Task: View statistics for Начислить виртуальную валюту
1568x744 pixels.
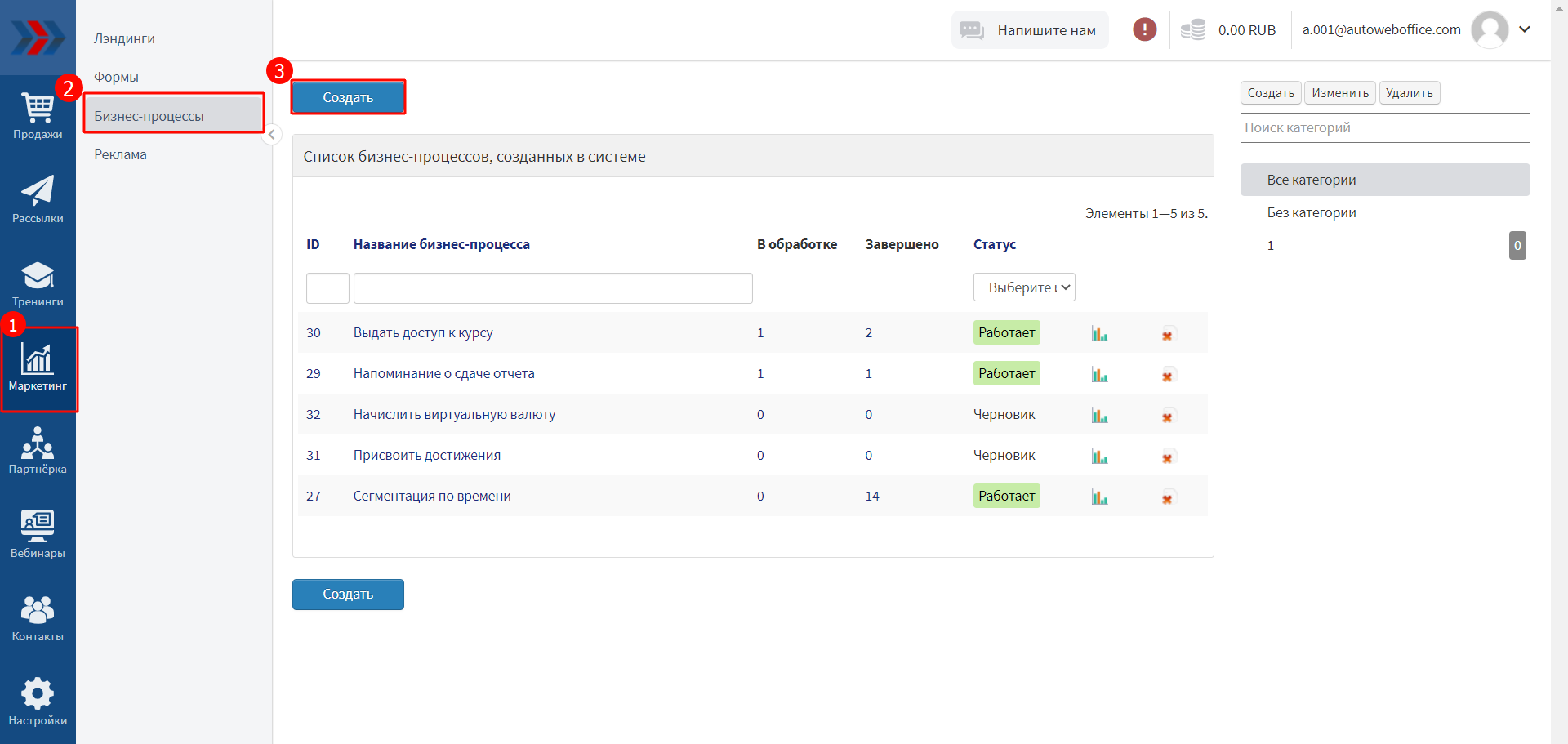Action: pyautogui.click(x=1099, y=415)
